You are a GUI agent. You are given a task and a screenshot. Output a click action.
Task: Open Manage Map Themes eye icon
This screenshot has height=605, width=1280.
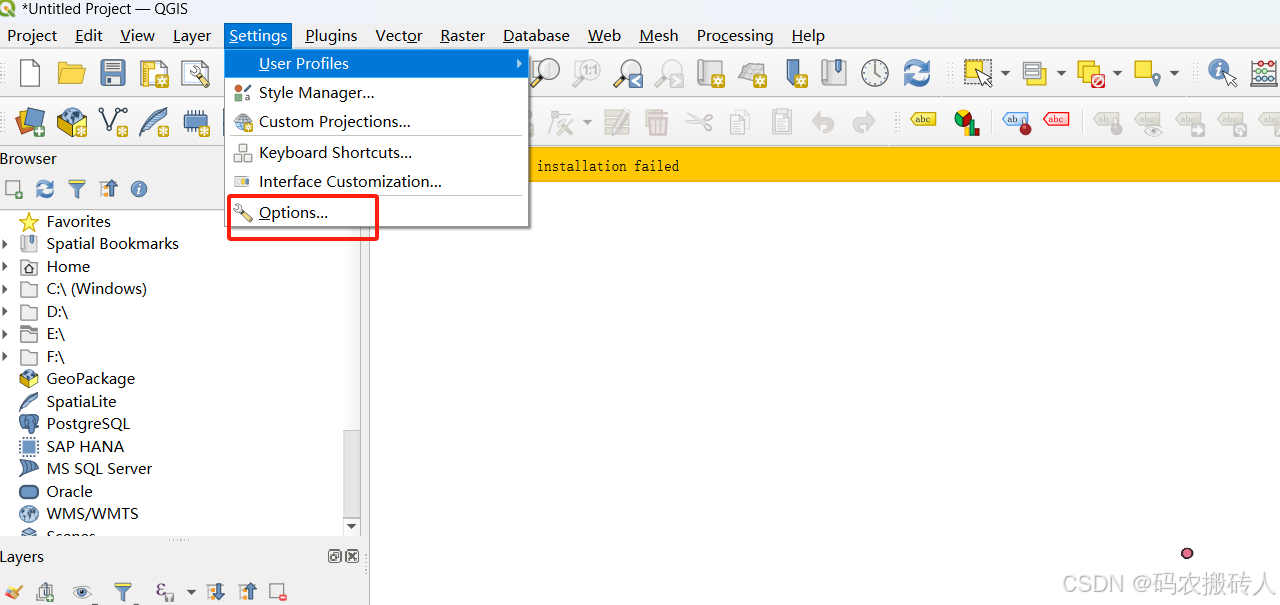82,592
